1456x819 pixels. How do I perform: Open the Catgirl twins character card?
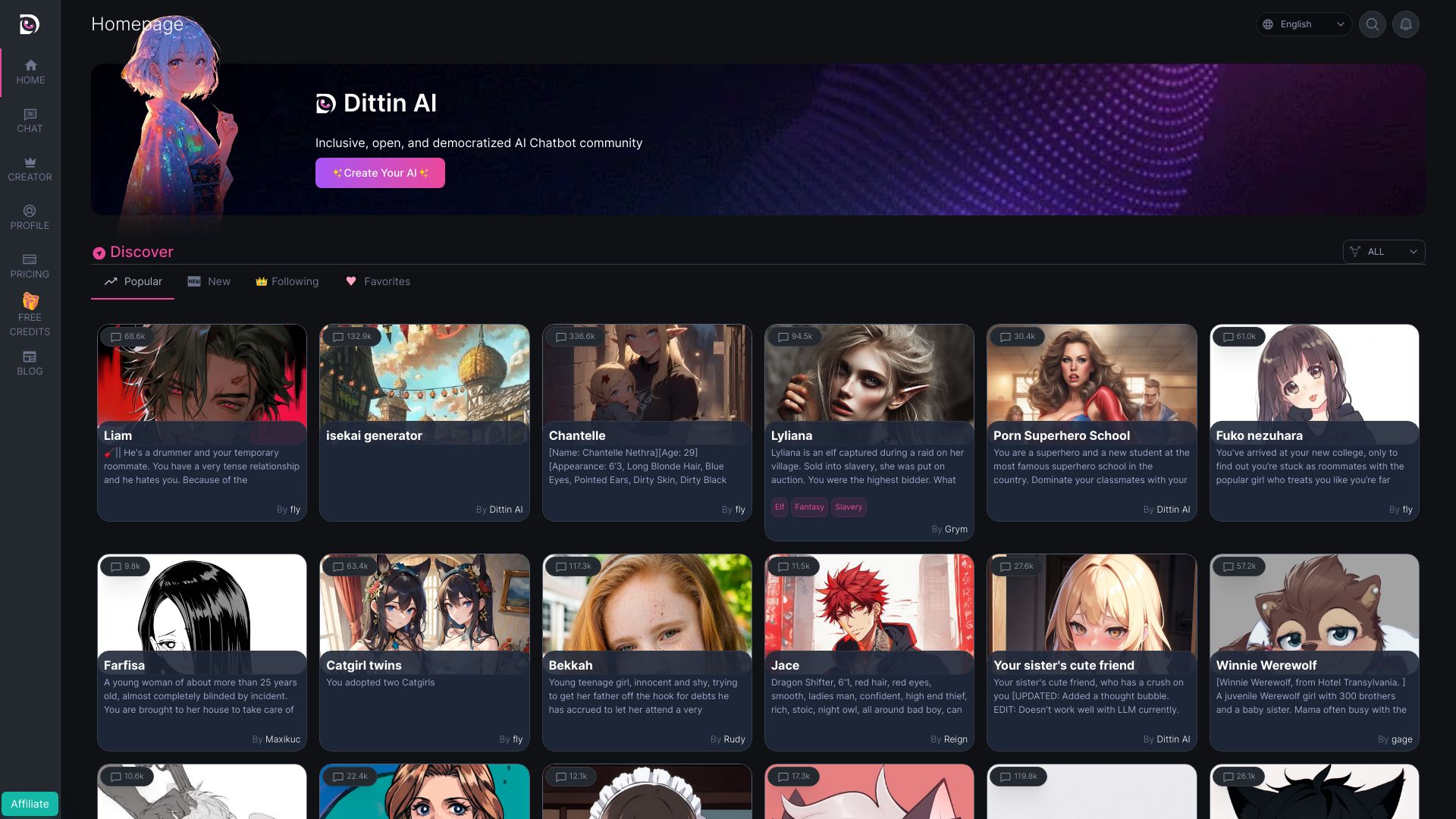point(424,652)
